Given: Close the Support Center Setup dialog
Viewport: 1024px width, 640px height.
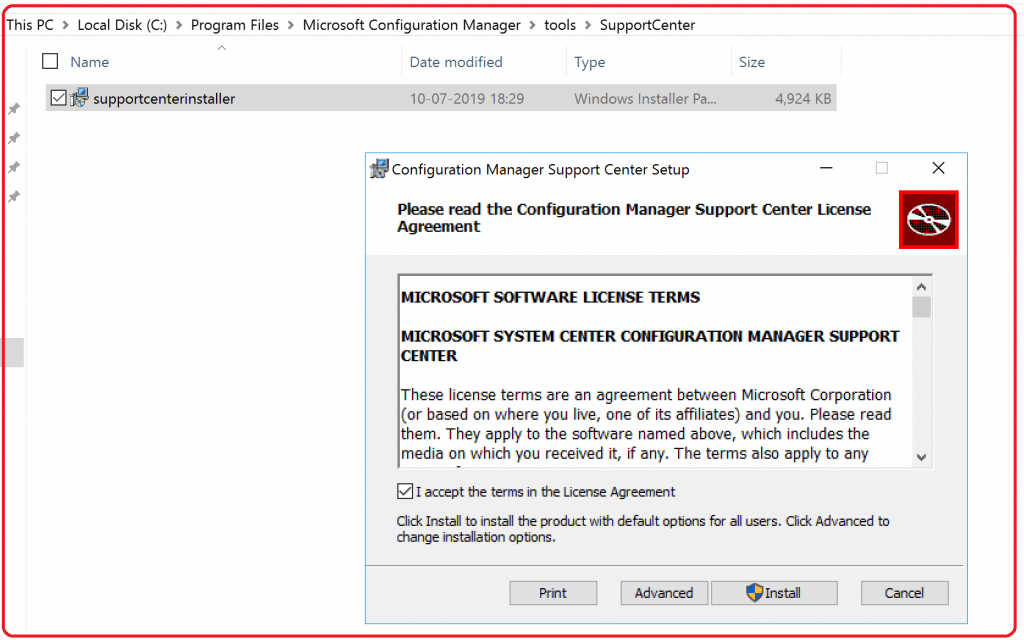Looking at the screenshot, I should click(x=938, y=168).
